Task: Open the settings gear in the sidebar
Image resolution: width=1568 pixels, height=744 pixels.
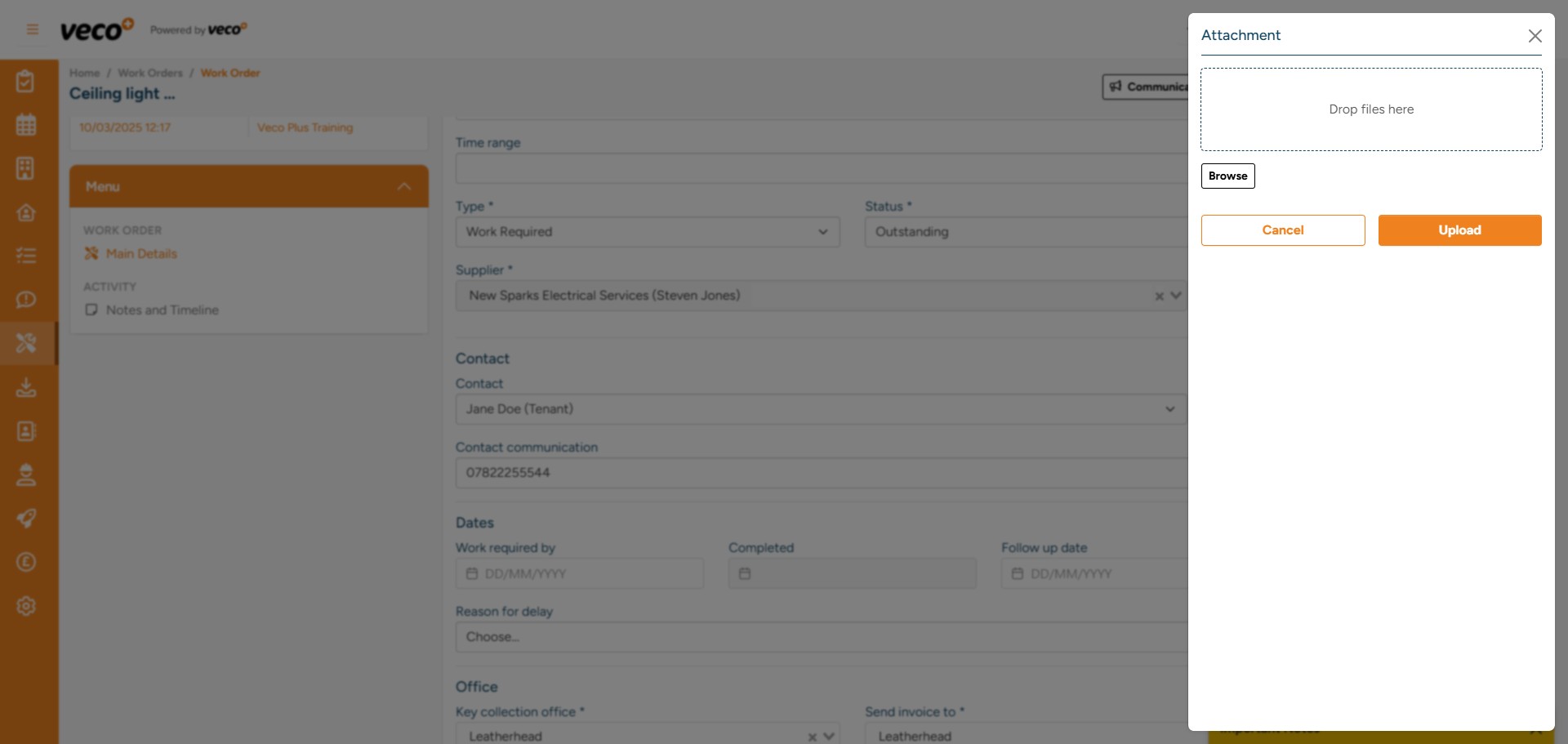Action: coord(27,605)
